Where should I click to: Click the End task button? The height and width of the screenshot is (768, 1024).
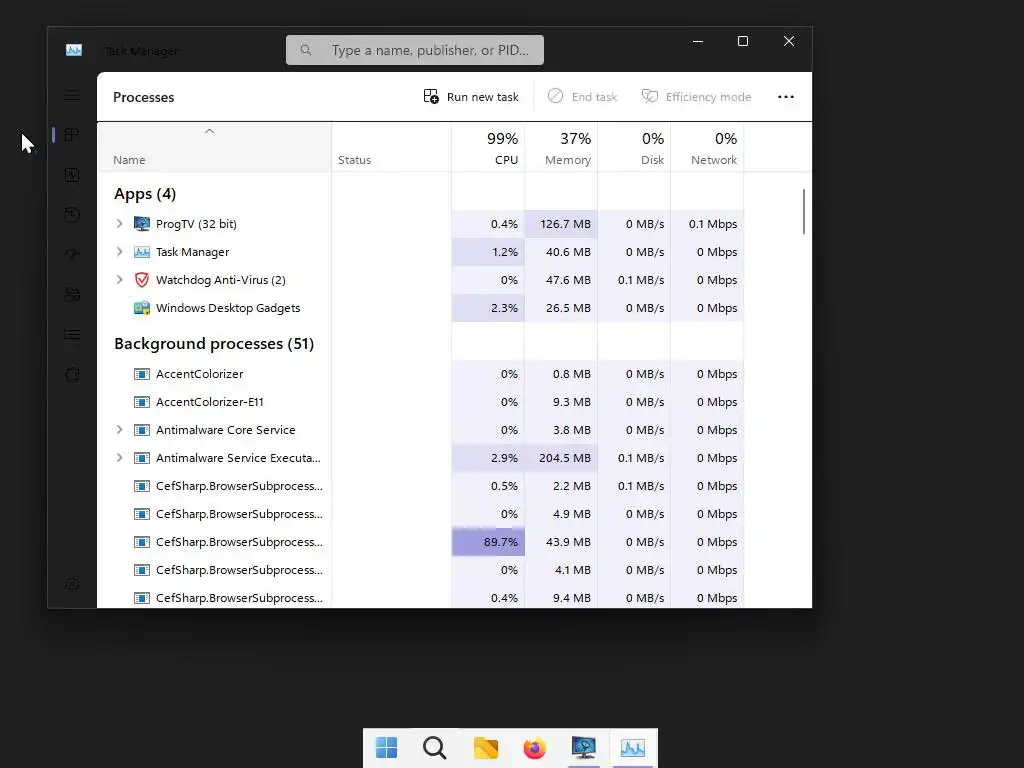pyautogui.click(x=582, y=97)
